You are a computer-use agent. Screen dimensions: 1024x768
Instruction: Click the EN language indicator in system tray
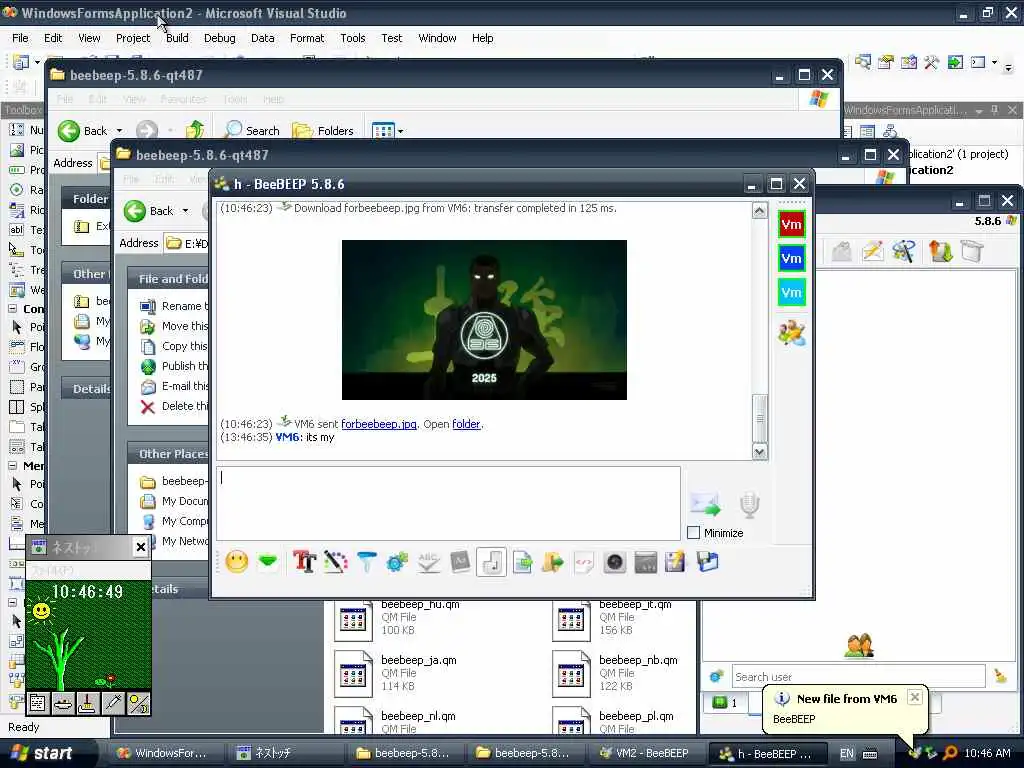pyautogui.click(x=846, y=753)
